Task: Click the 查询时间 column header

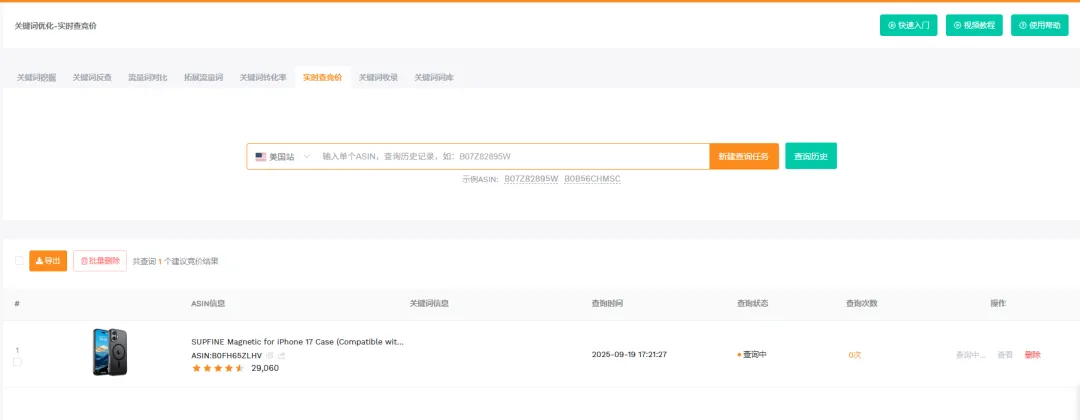Action: click(x=607, y=304)
